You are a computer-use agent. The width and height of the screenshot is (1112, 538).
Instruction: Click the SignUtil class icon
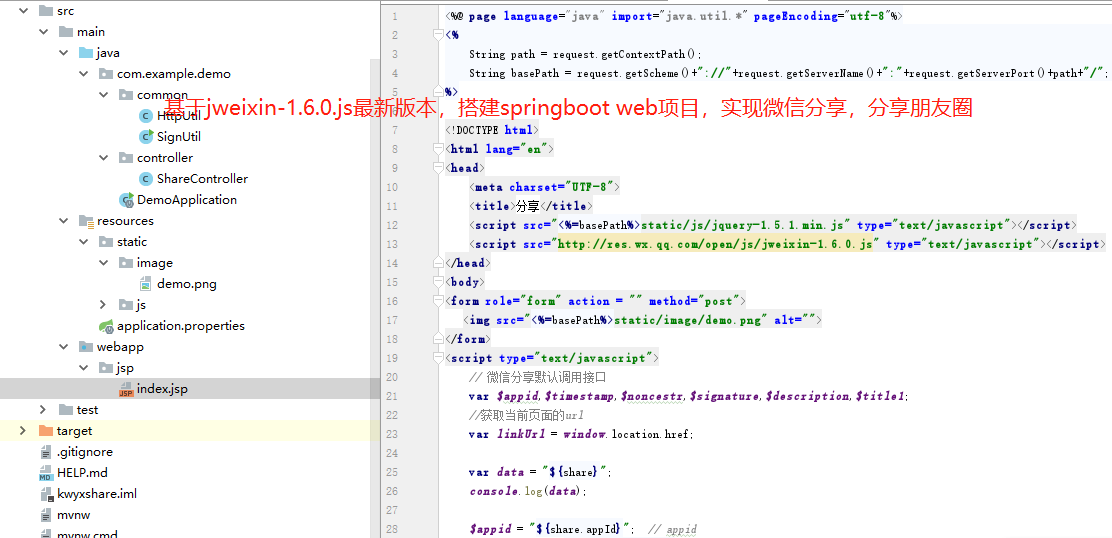click(146, 136)
